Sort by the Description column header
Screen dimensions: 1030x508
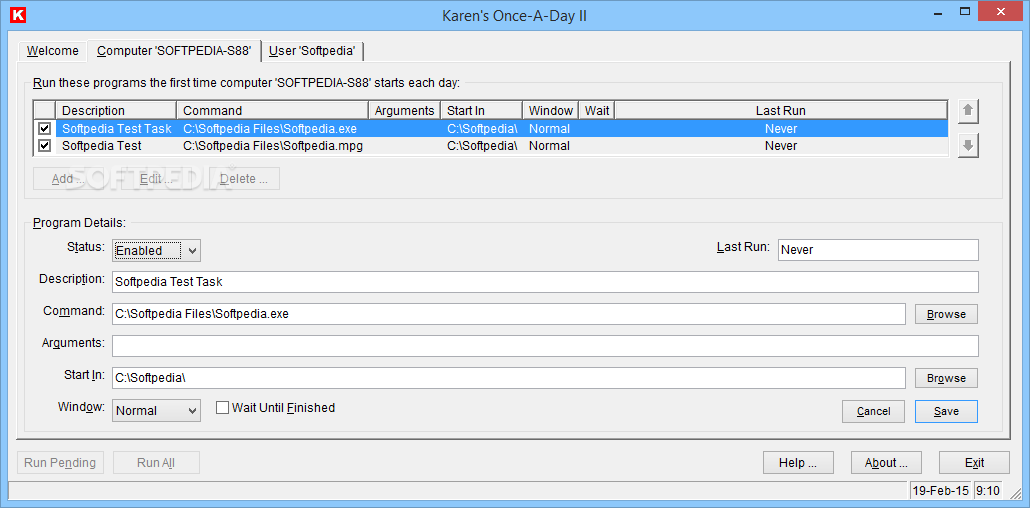tap(116, 110)
